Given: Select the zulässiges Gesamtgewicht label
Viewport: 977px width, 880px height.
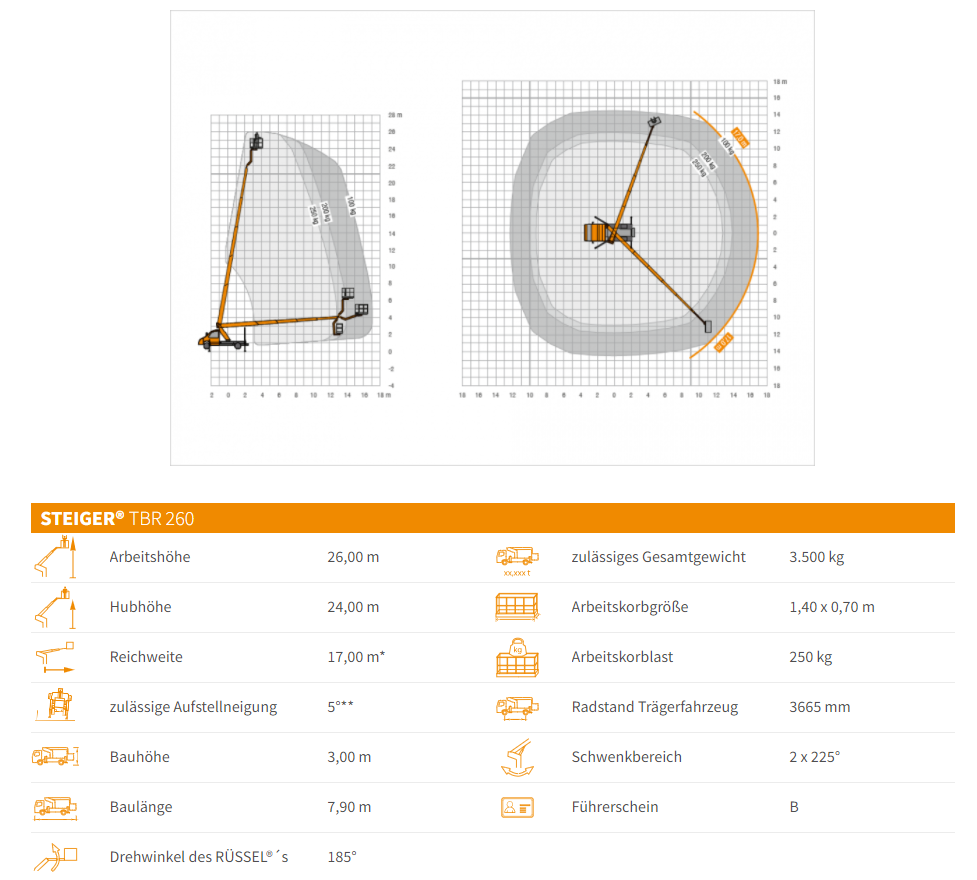Looking at the screenshot, I should pos(659,557).
